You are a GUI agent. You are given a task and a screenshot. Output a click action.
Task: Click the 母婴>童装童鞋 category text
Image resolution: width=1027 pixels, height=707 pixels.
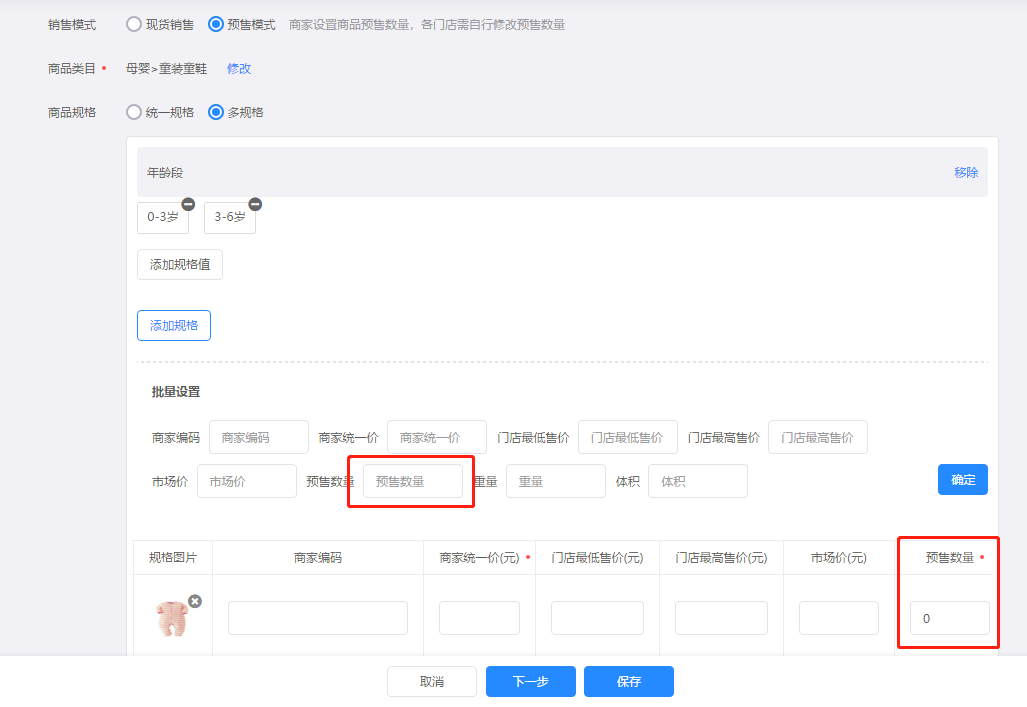pyautogui.click(x=166, y=68)
